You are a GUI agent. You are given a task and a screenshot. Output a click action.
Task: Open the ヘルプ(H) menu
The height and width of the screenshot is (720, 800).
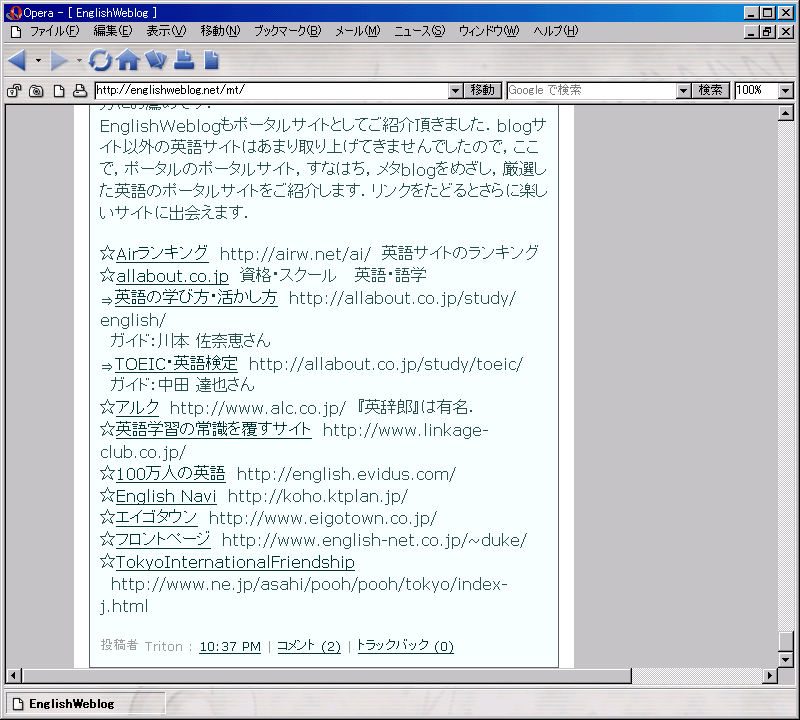point(556,32)
